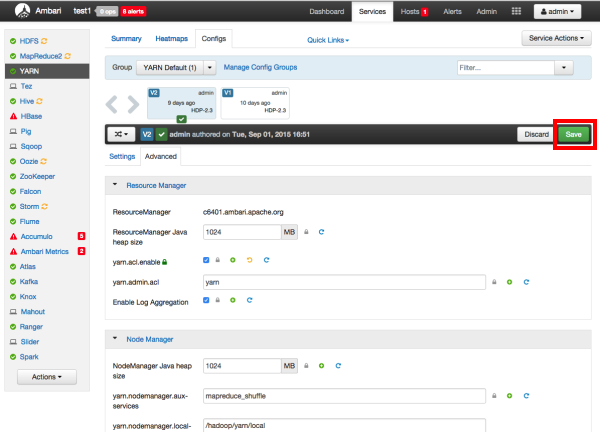Click Discard button

click(x=536, y=134)
